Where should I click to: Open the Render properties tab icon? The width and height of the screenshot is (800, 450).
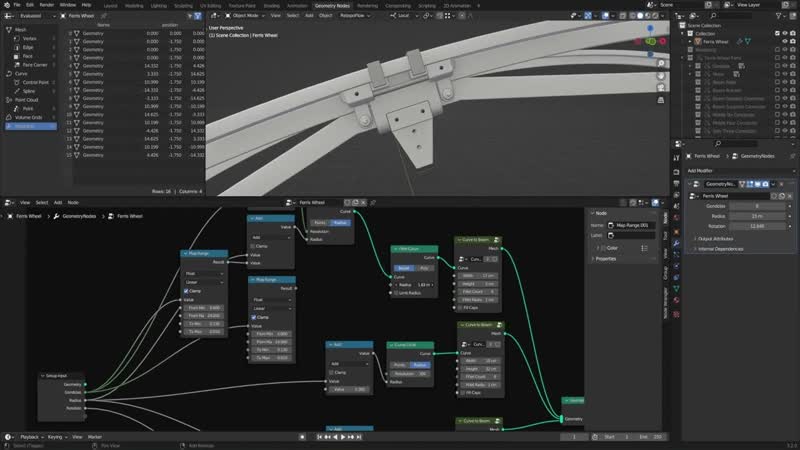click(677, 172)
